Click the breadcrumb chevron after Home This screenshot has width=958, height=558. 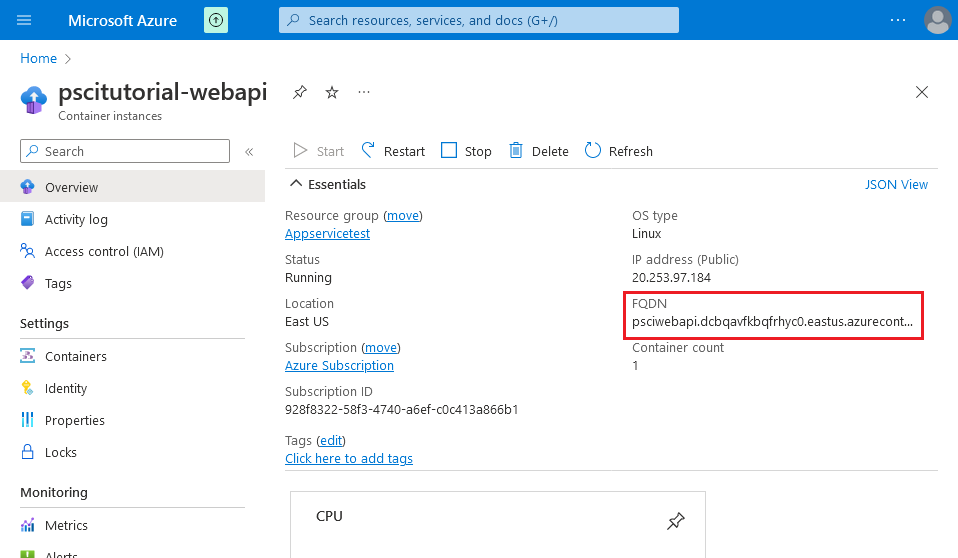pos(68,59)
